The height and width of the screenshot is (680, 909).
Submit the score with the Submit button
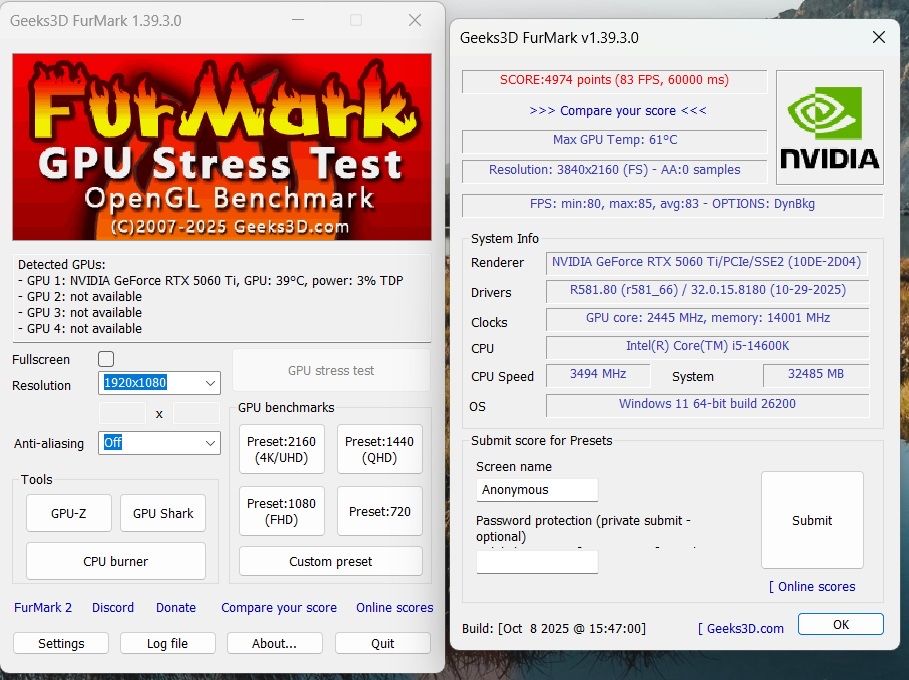(x=812, y=520)
